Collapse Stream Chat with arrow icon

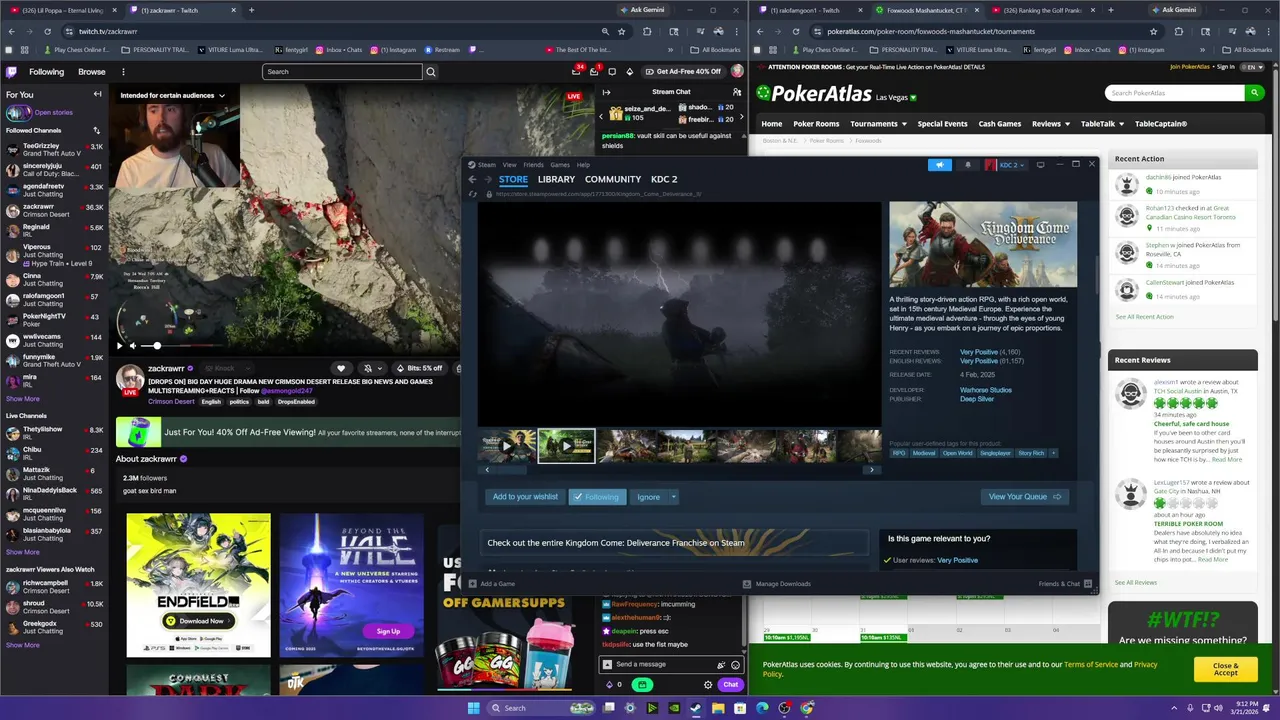click(606, 92)
